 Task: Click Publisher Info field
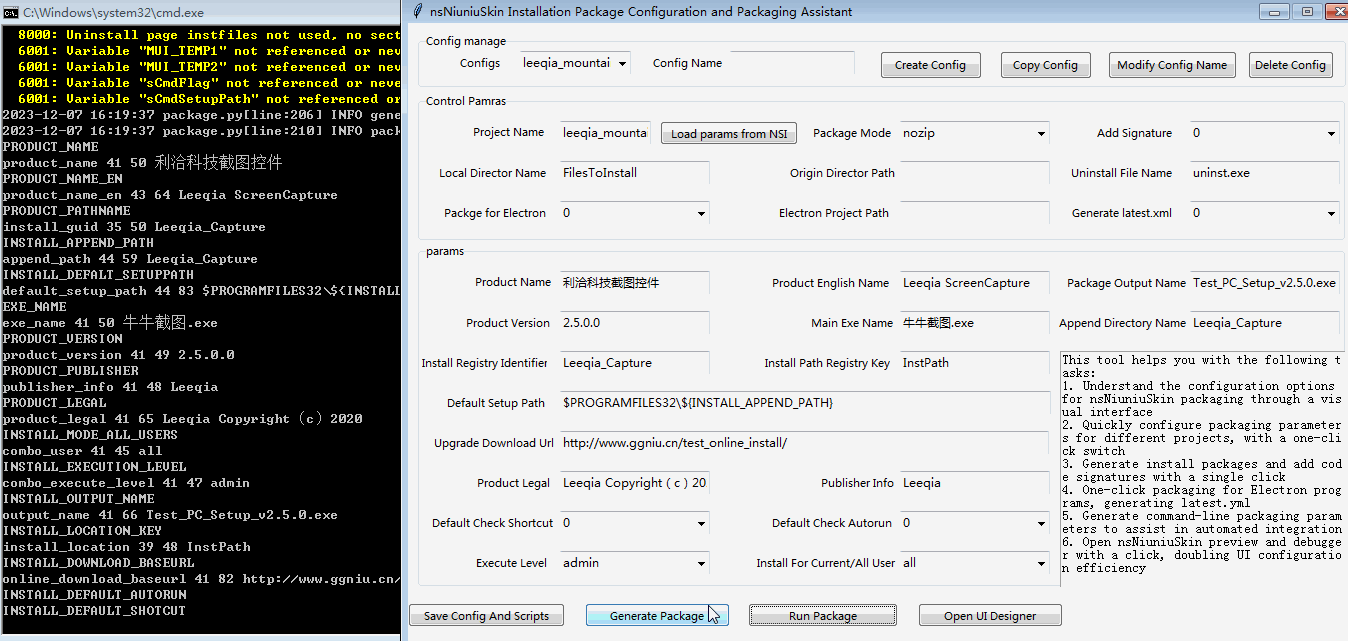[x=975, y=483]
